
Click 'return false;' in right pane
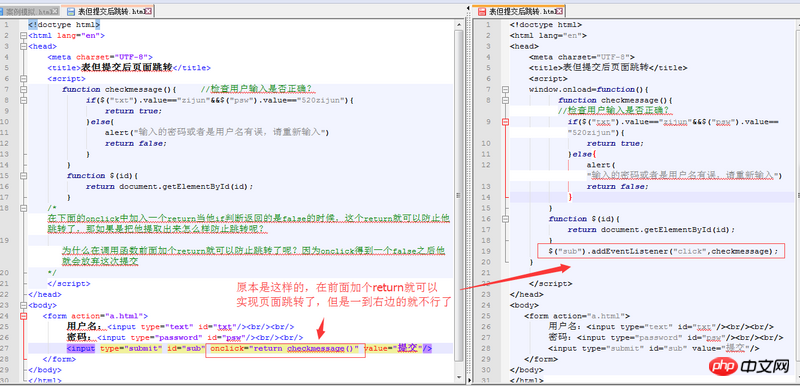(617, 186)
